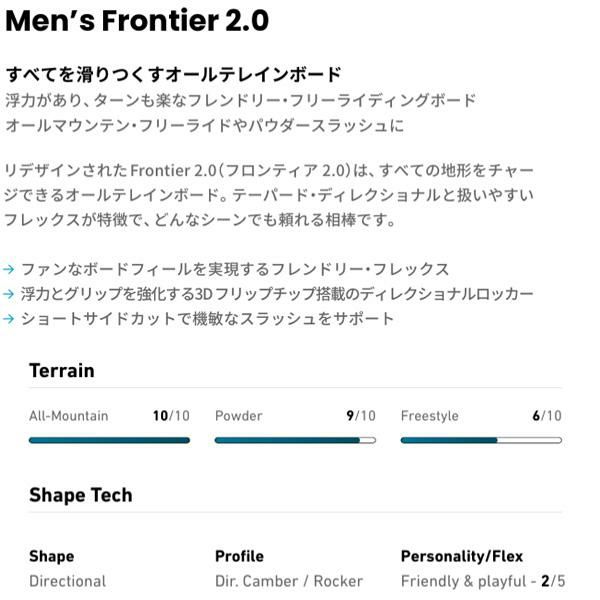Click the Freestyle label

[x=429, y=416]
